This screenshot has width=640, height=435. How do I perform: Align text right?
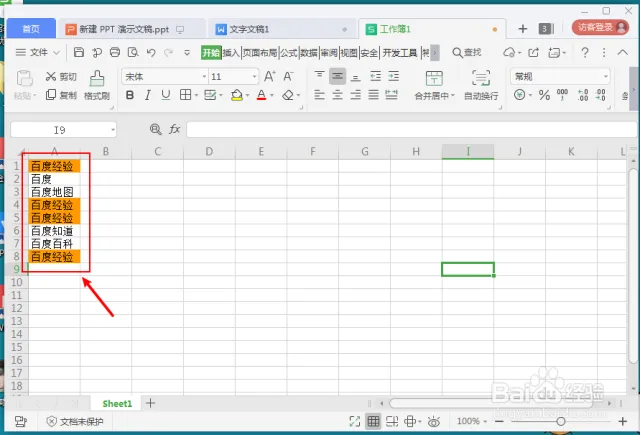tap(356, 95)
